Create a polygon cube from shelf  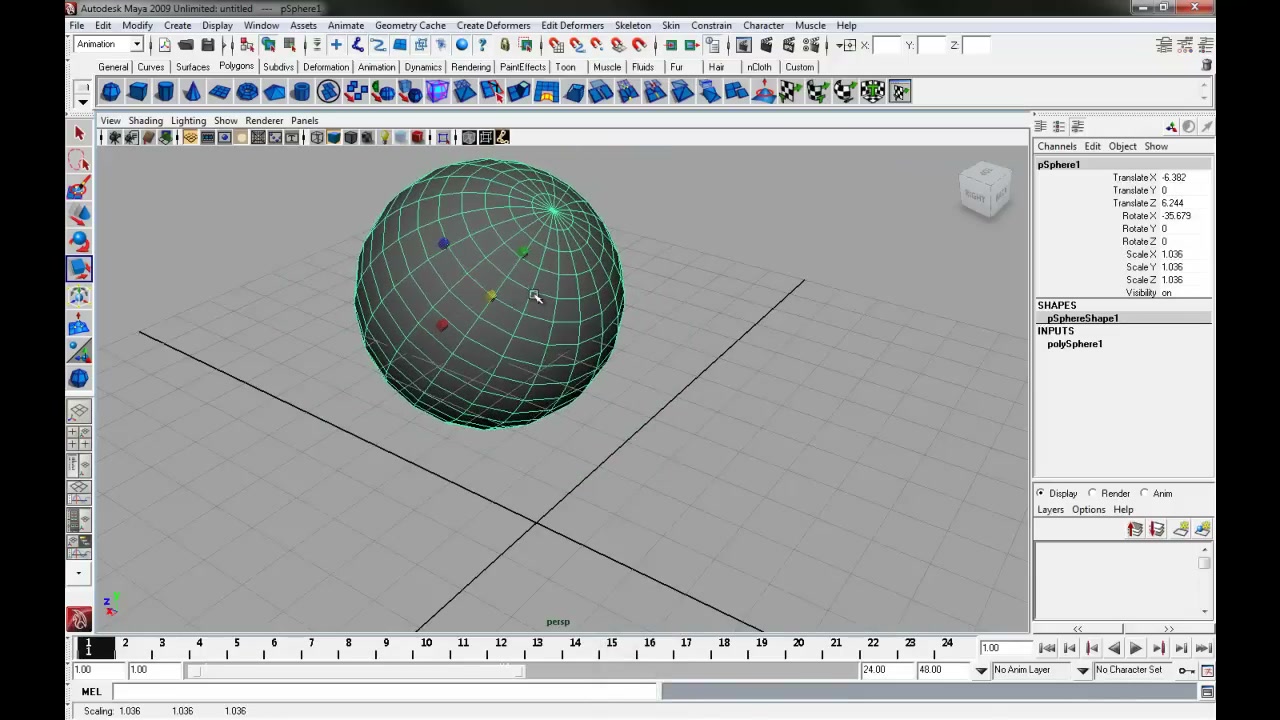138,92
